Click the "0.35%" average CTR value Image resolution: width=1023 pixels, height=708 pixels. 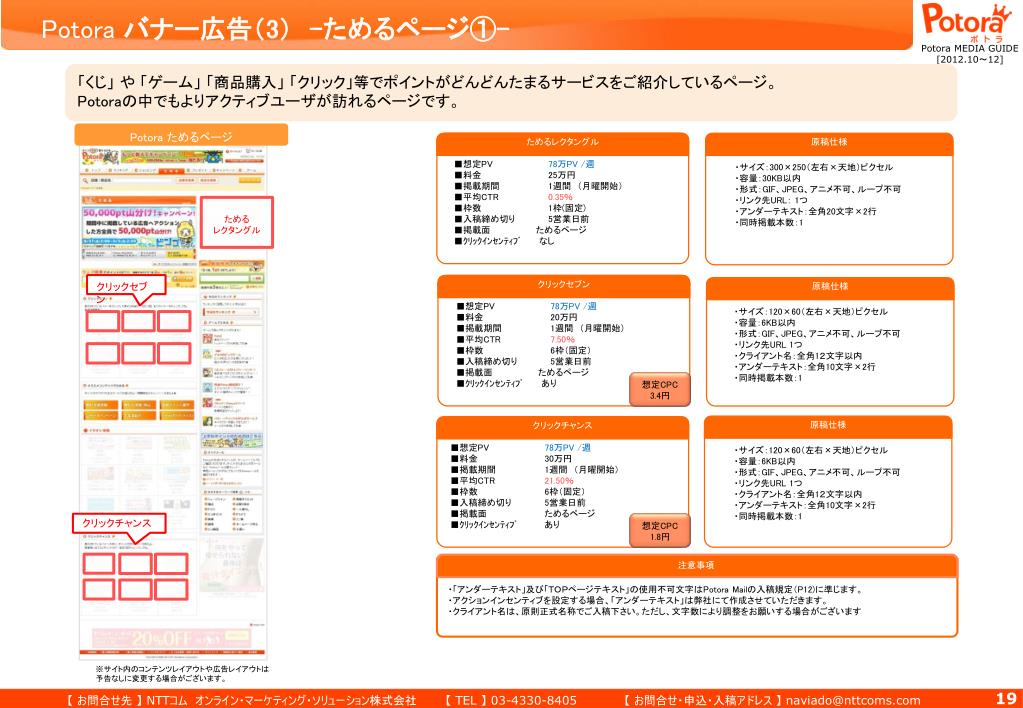point(560,197)
